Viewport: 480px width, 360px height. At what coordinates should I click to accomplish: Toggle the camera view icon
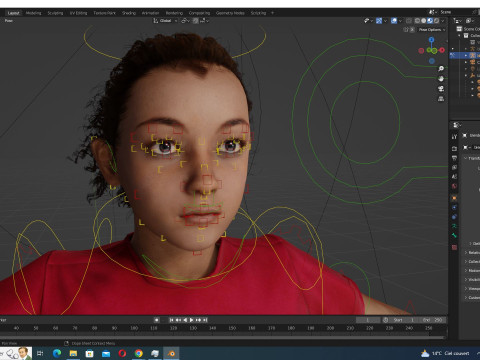click(441, 89)
